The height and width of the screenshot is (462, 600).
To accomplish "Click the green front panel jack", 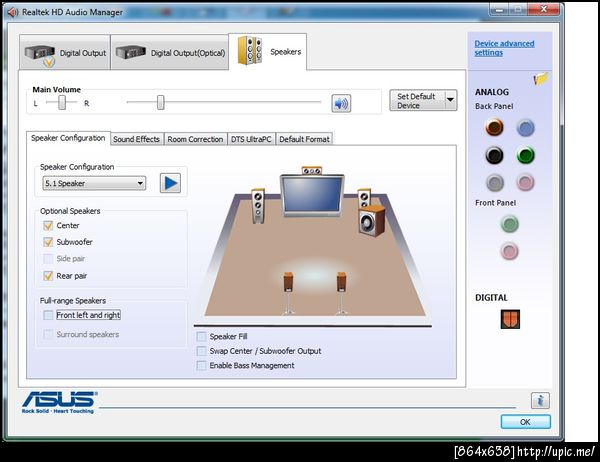I will (510, 224).
